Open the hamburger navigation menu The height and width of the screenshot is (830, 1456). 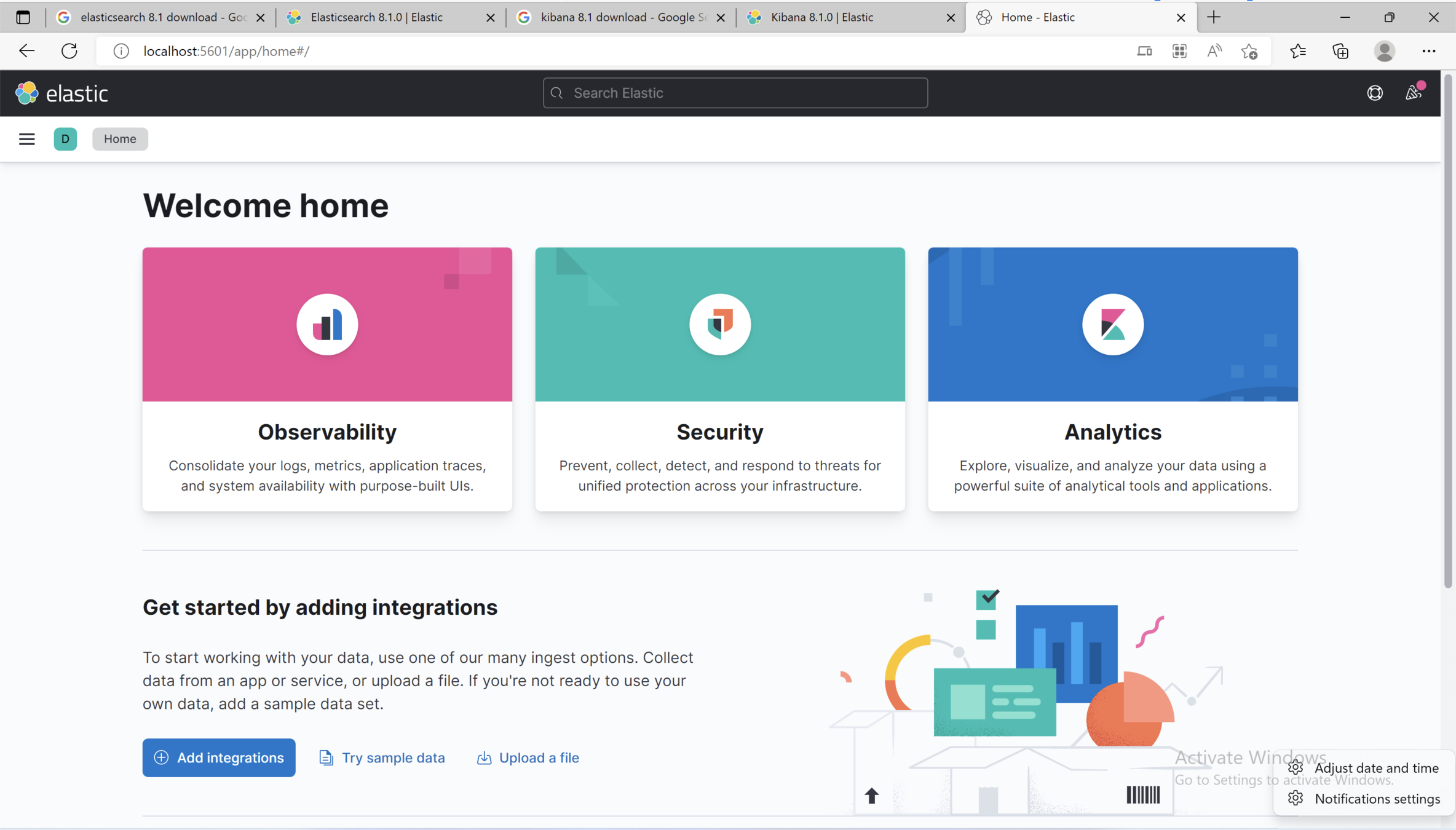[26, 139]
